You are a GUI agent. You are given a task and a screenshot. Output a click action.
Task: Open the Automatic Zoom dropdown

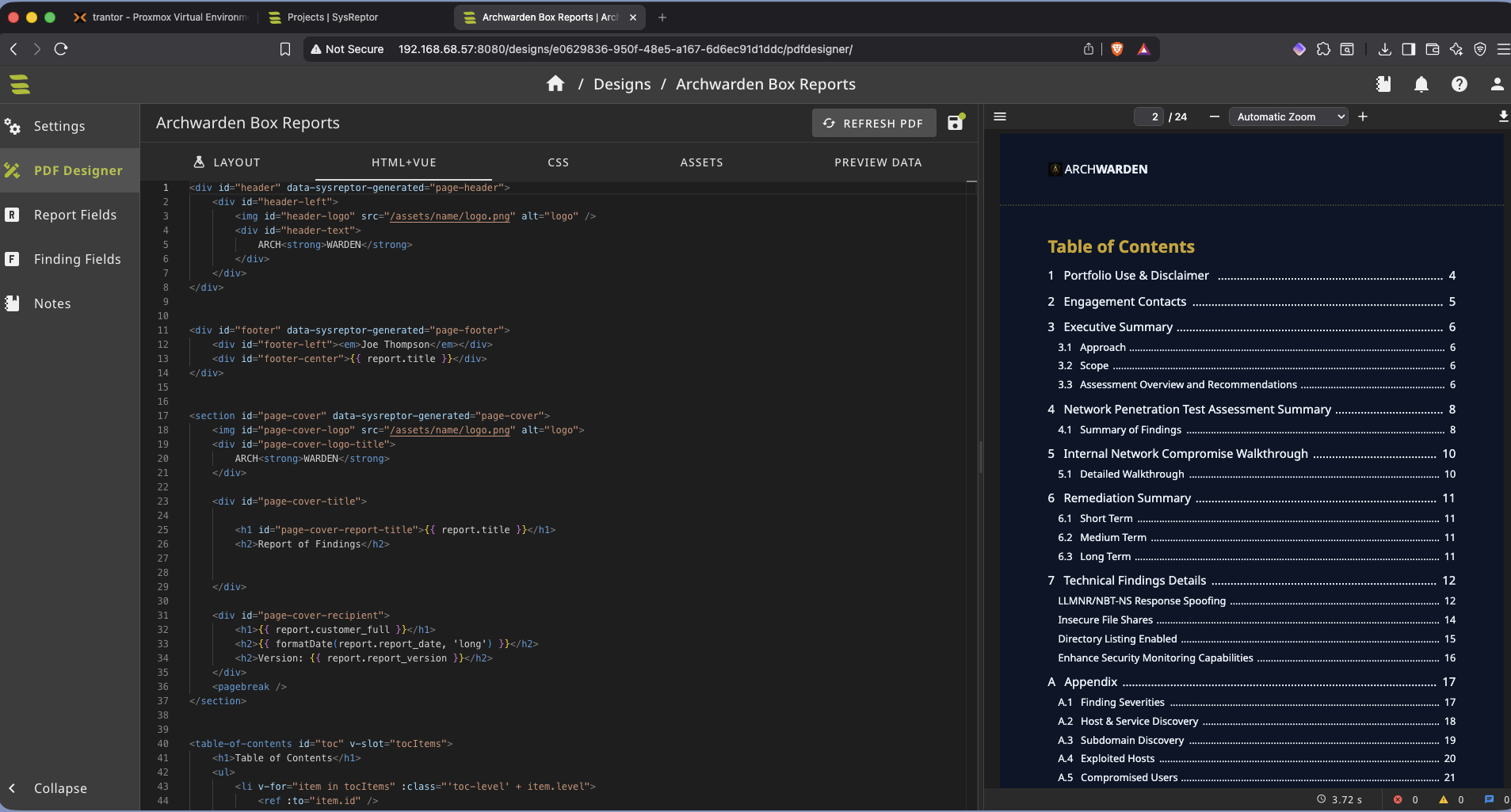click(1287, 116)
